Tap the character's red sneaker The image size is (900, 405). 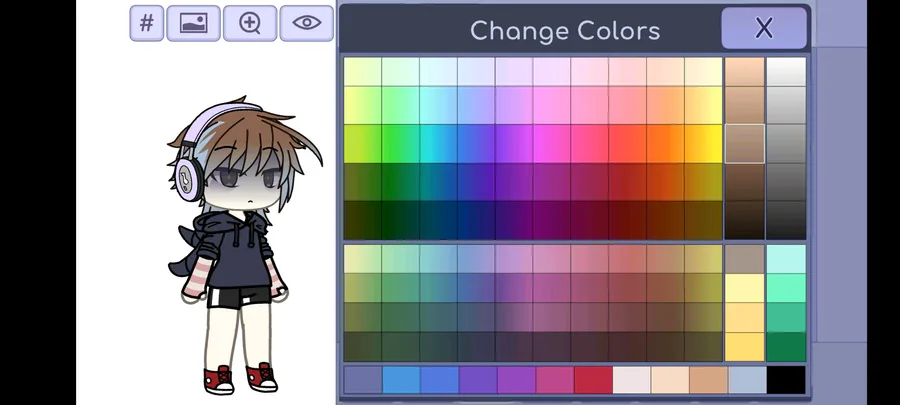(219, 380)
